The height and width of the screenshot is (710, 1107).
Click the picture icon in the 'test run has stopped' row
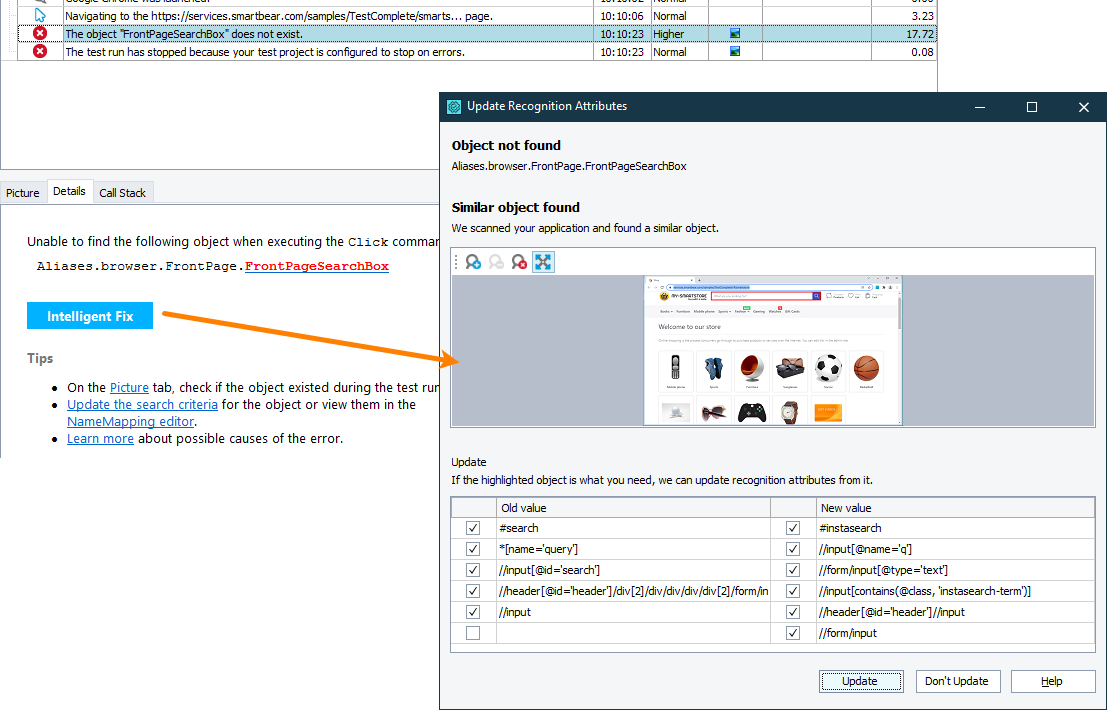tap(735, 52)
